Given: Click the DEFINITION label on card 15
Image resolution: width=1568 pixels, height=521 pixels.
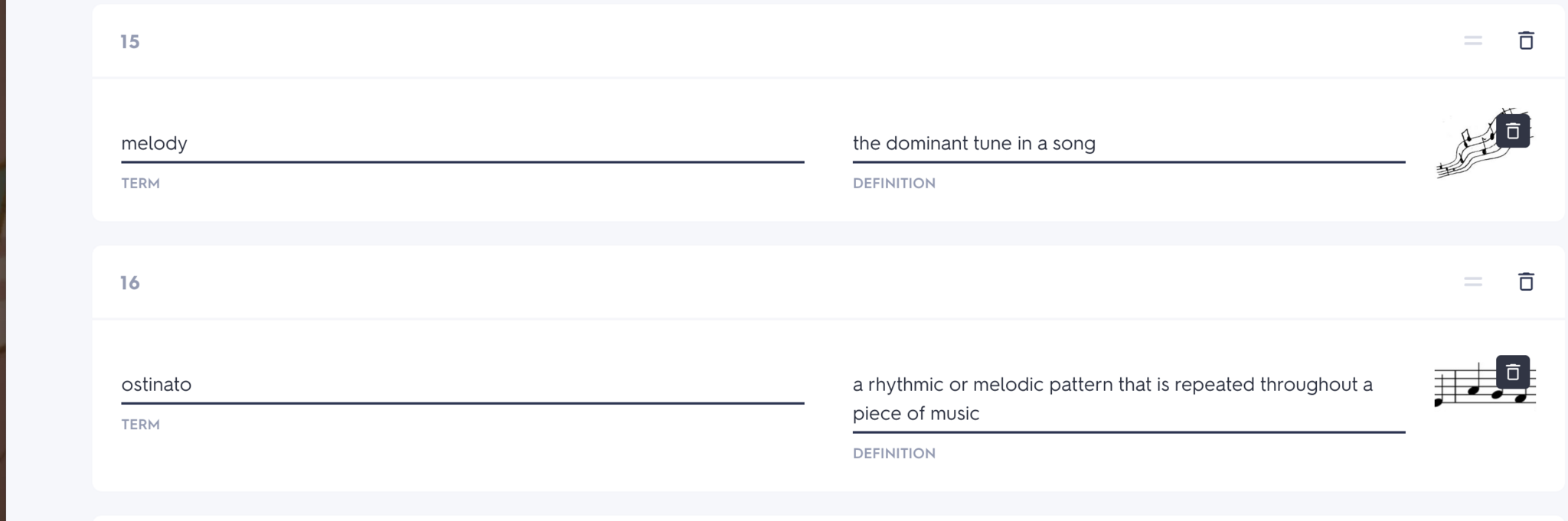Looking at the screenshot, I should pyautogui.click(x=893, y=184).
